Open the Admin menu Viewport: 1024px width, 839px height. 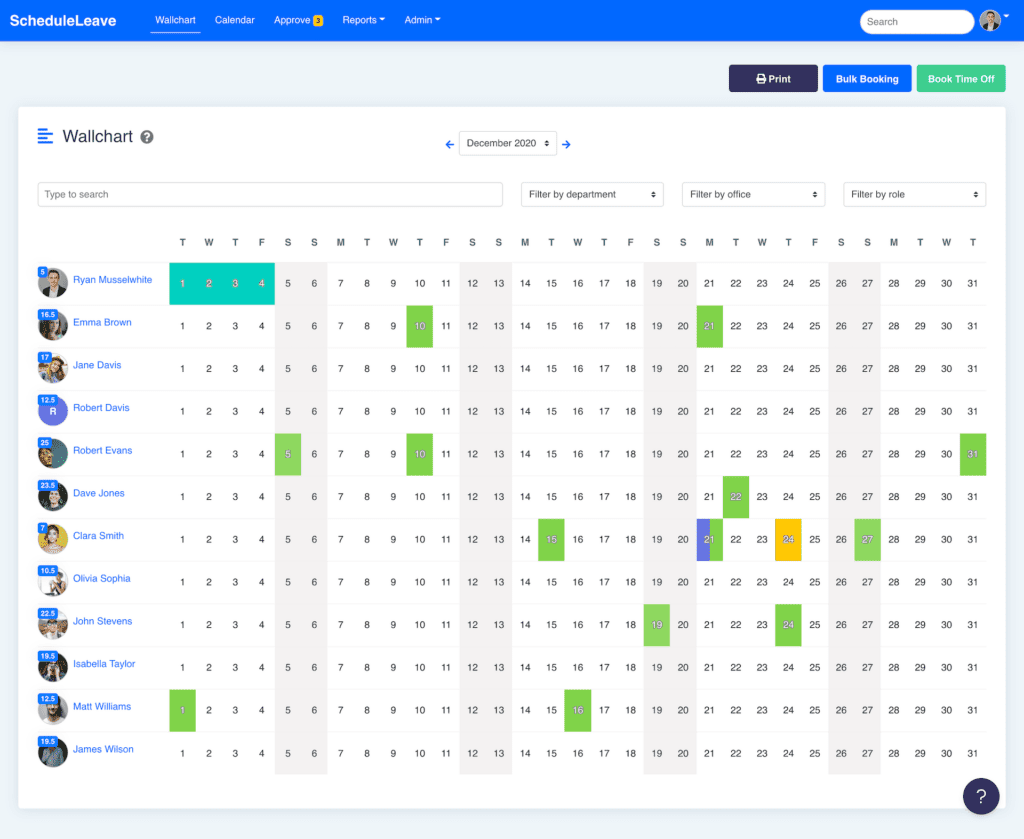coord(422,19)
